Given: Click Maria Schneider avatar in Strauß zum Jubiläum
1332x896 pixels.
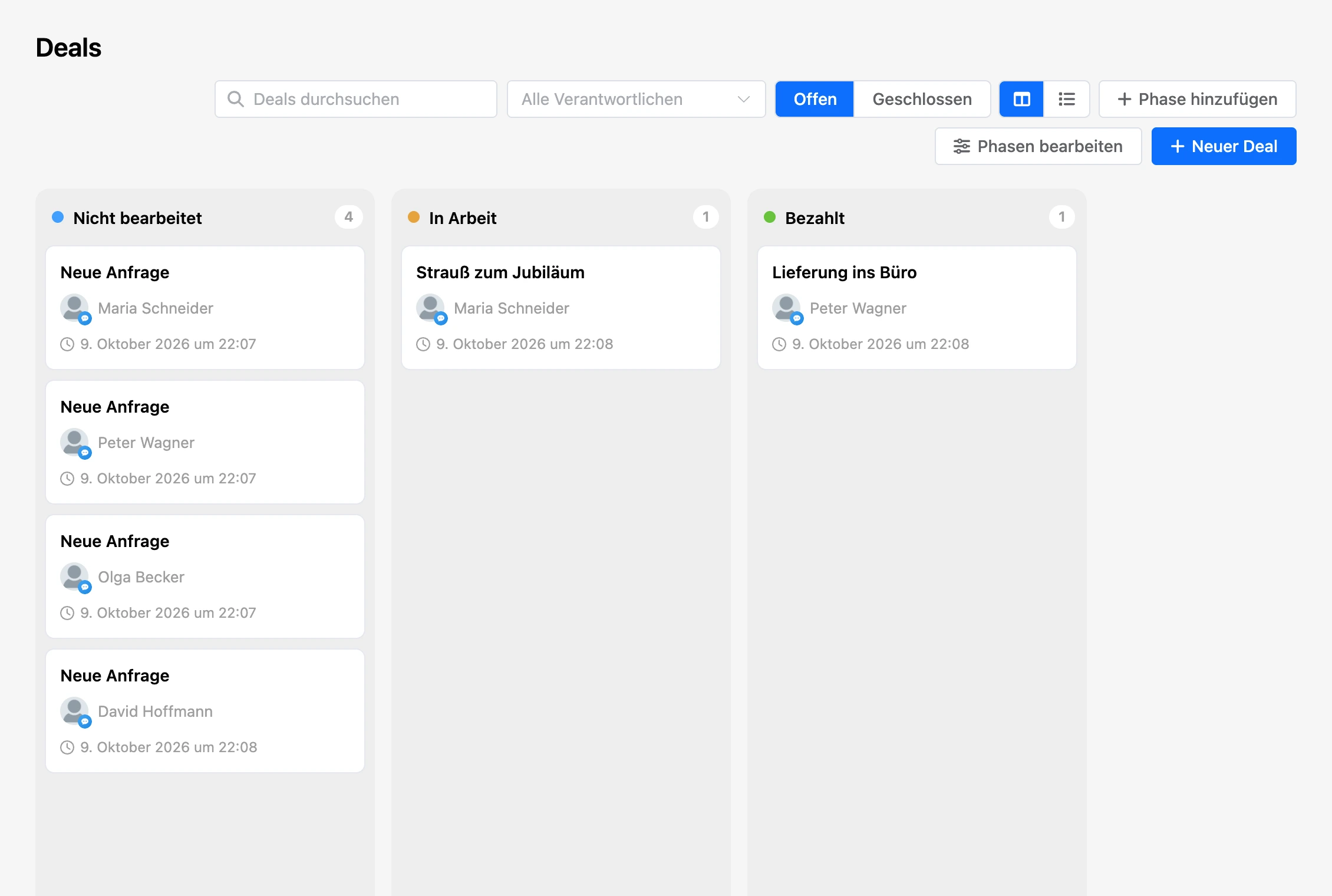Looking at the screenshot, I should 430,308.
